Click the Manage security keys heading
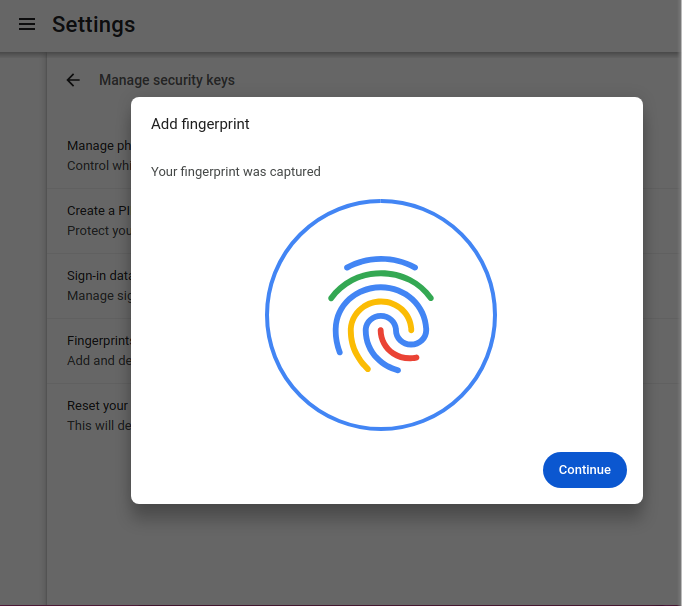This screenshot has width=682, height=606. [x=167, y=80]
